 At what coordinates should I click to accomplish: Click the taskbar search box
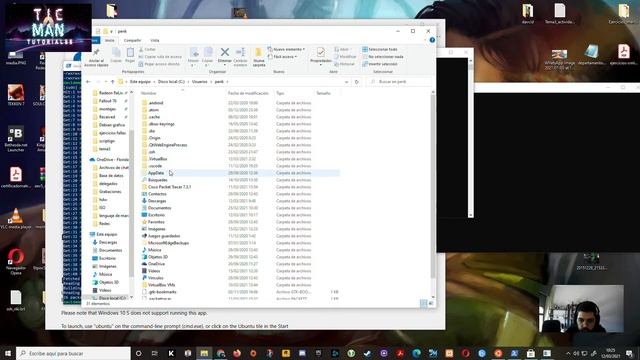(73, 353)
